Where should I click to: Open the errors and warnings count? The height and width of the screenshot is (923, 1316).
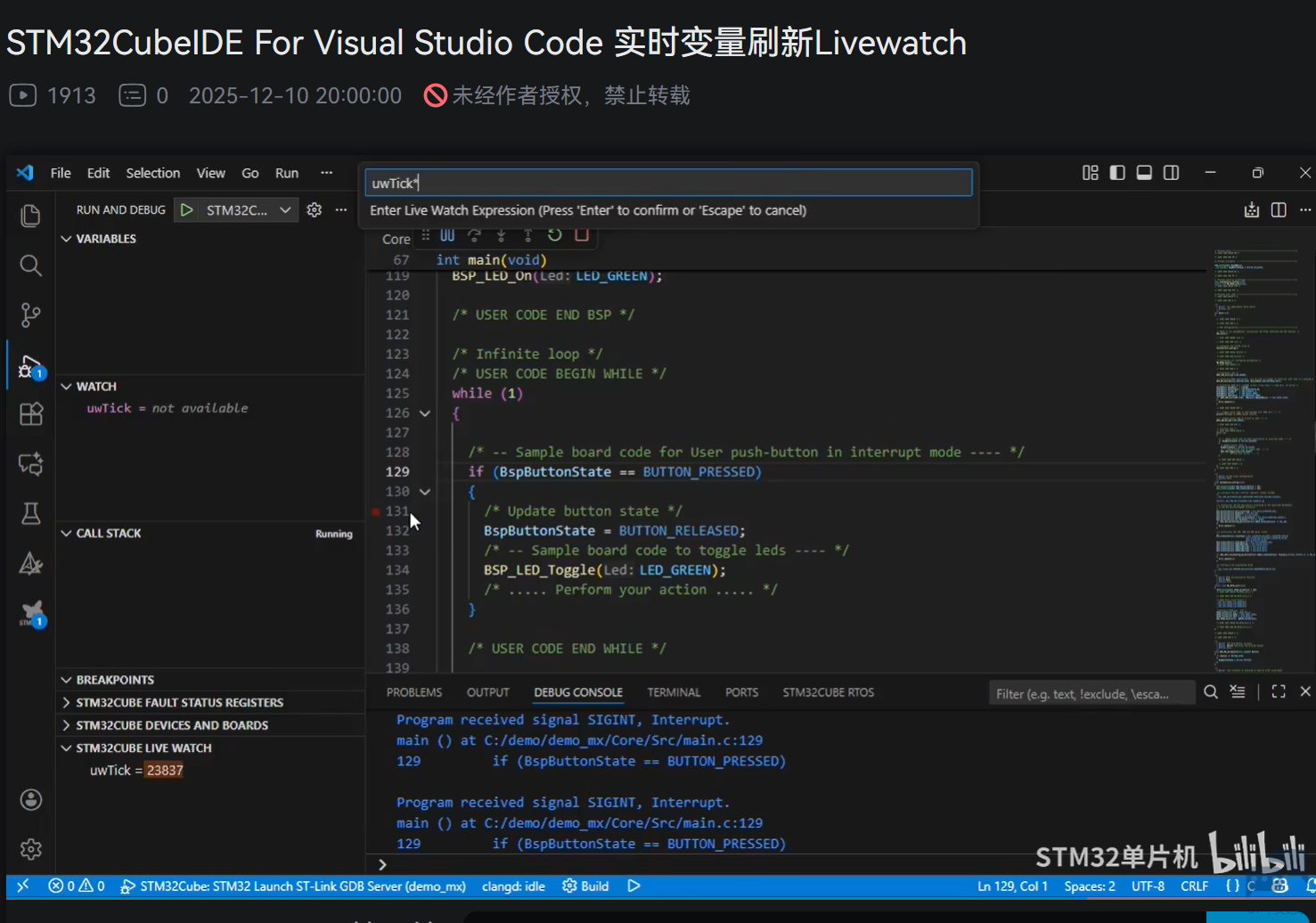pos(77,886)
